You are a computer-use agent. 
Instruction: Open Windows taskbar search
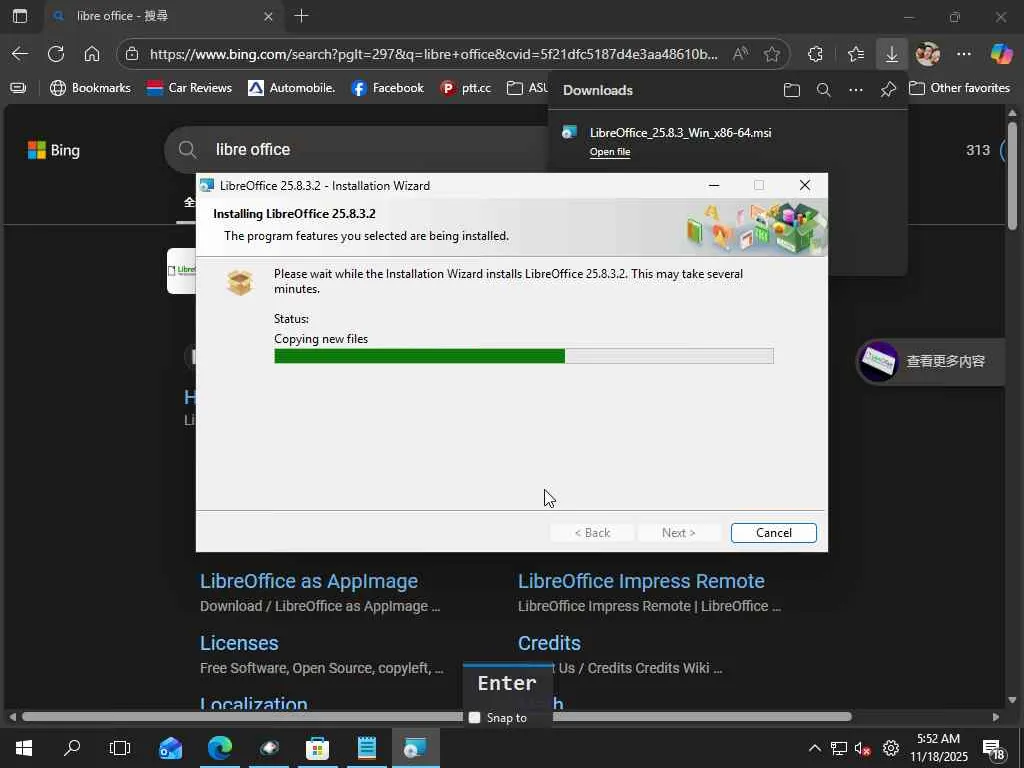(x=72, y=748)
